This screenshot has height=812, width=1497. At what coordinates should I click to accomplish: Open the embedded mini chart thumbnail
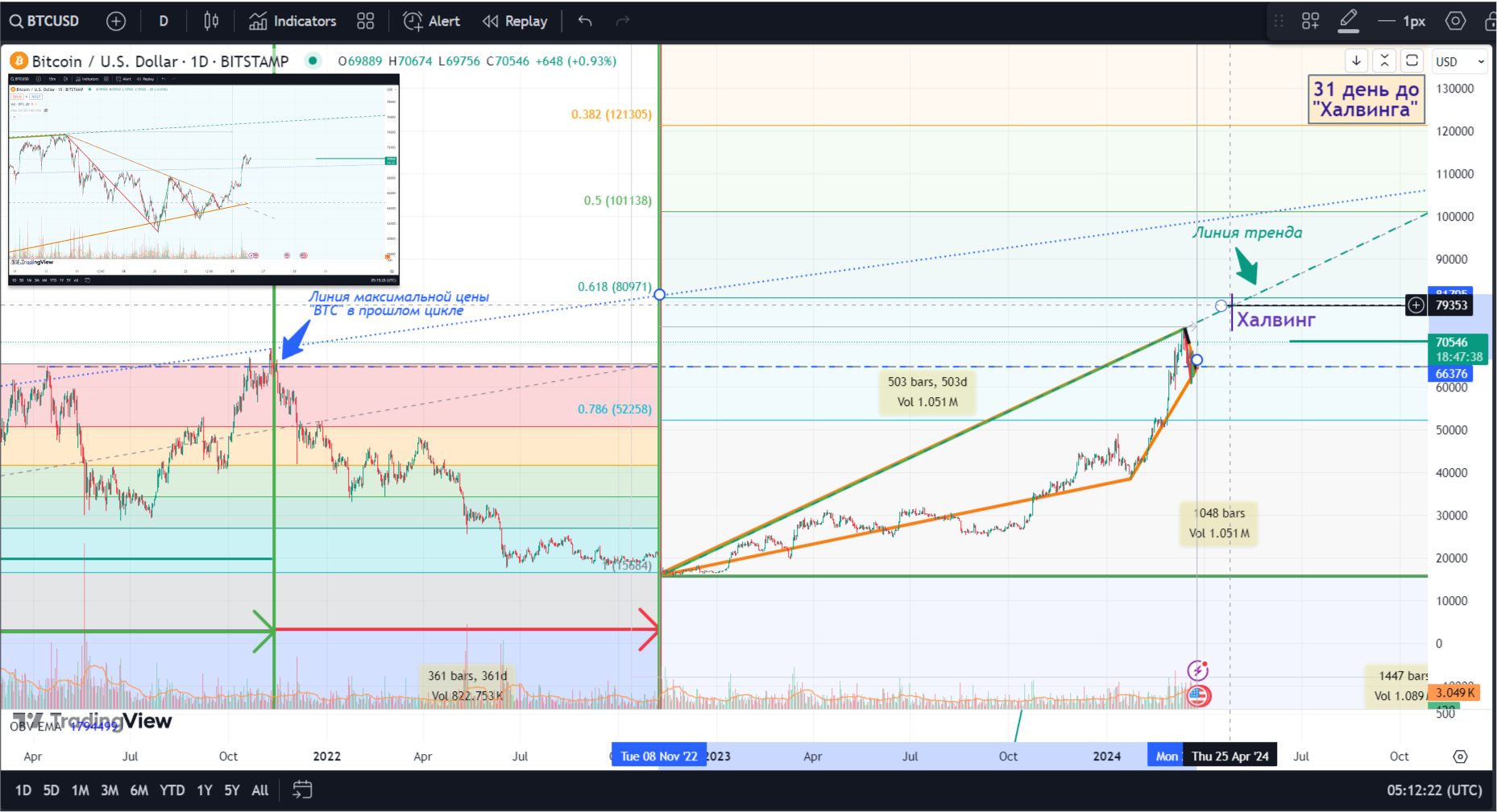coord(204,180)
